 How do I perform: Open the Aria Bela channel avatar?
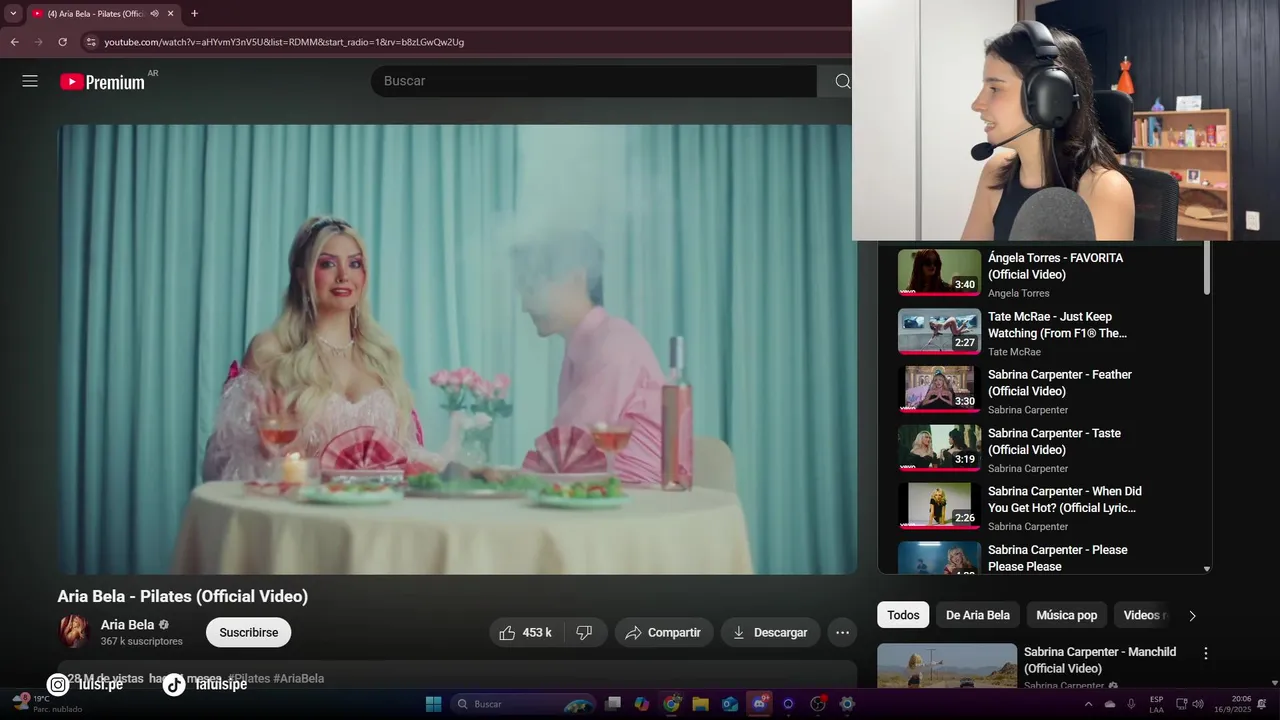coord(74,632)
